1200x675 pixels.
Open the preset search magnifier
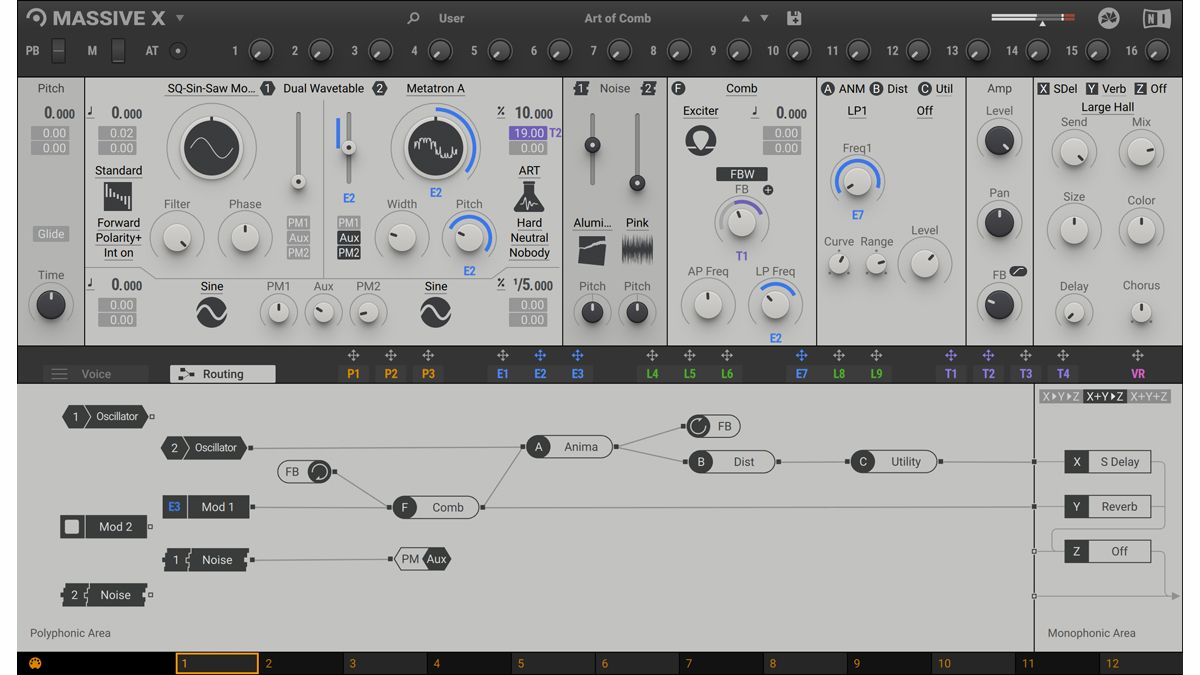[x=414, y=18]
